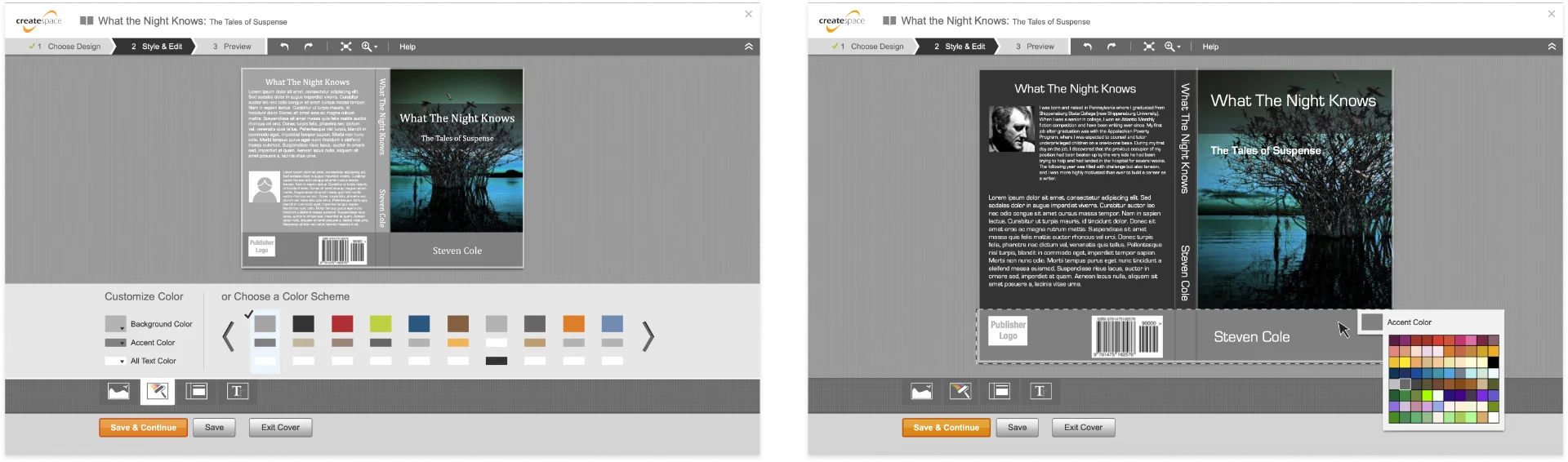
Task: Show next color schemes with right arrow
Action: click(648, 336)
